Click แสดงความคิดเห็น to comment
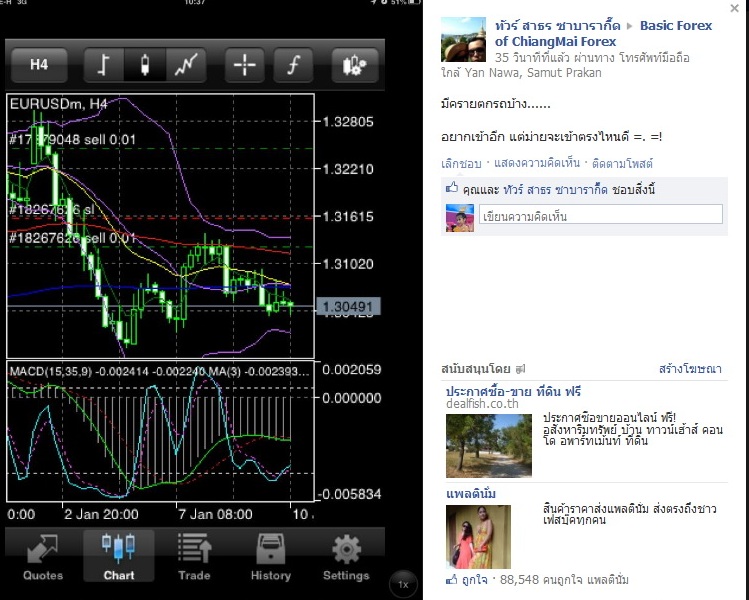The height and width of the screenshot is (600, 749). tap(536, 163)
